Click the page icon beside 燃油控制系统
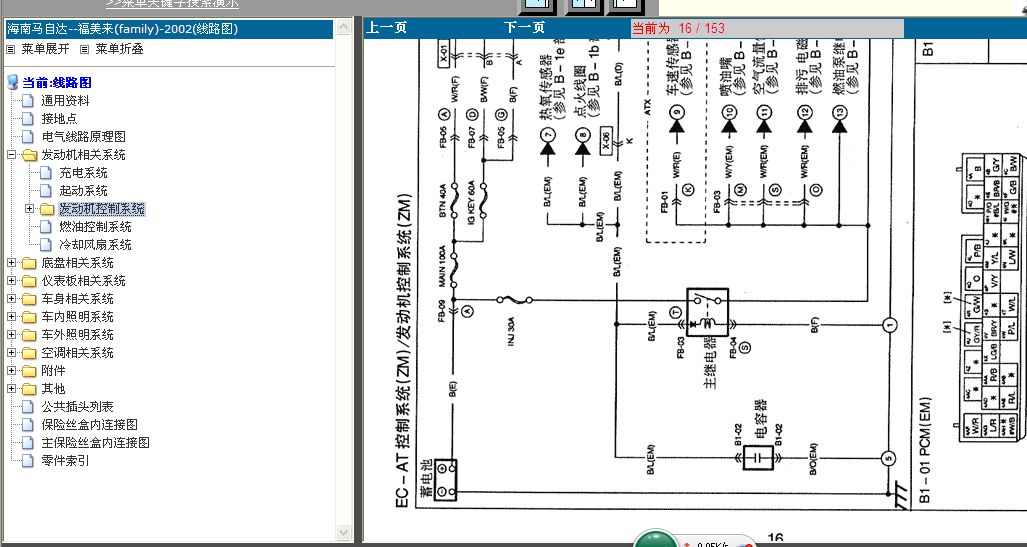The image size is (1027, 547). click(46, 227)
